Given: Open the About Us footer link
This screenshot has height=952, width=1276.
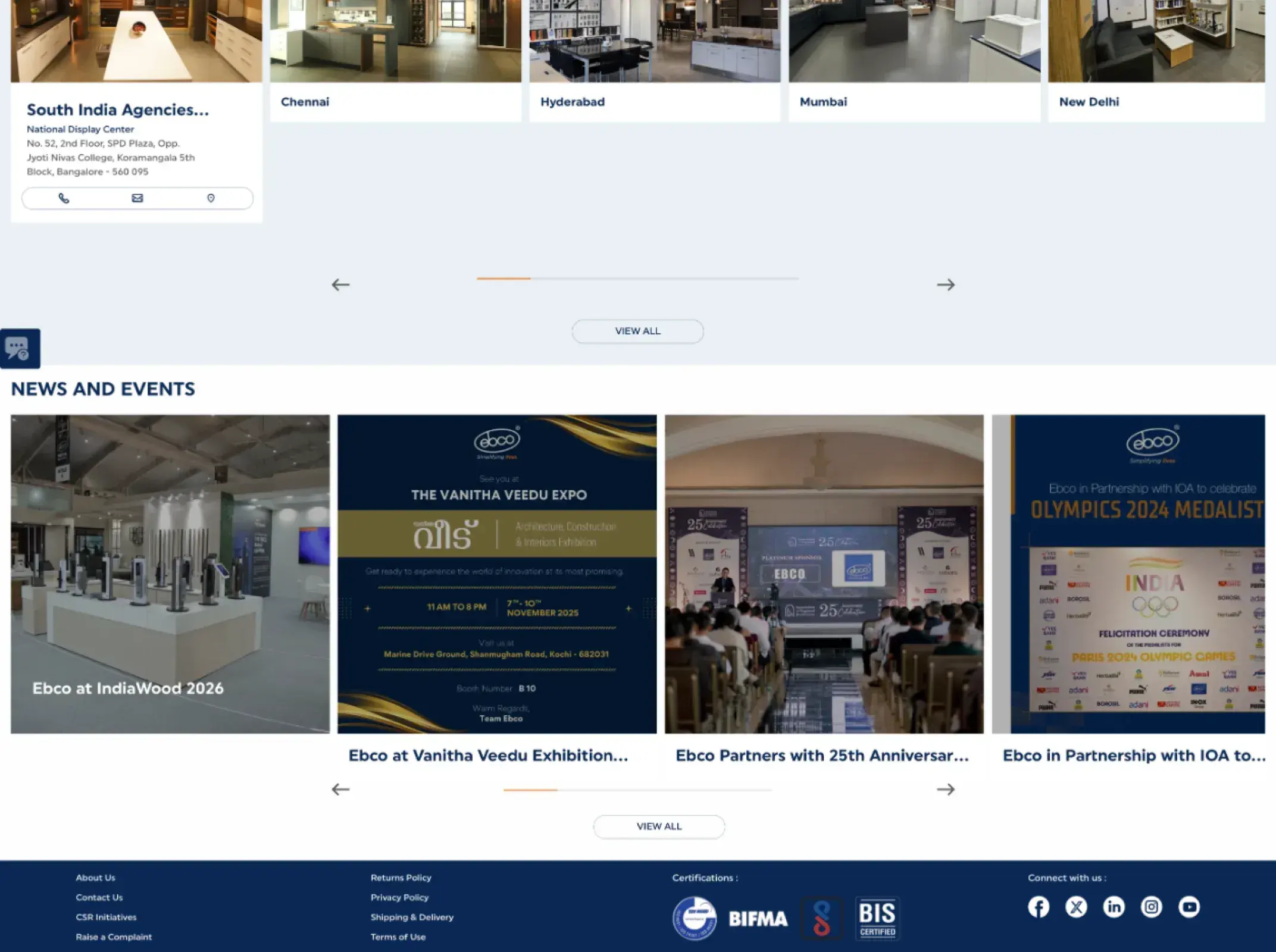Looking at the screenshot, I should point(95,878).
